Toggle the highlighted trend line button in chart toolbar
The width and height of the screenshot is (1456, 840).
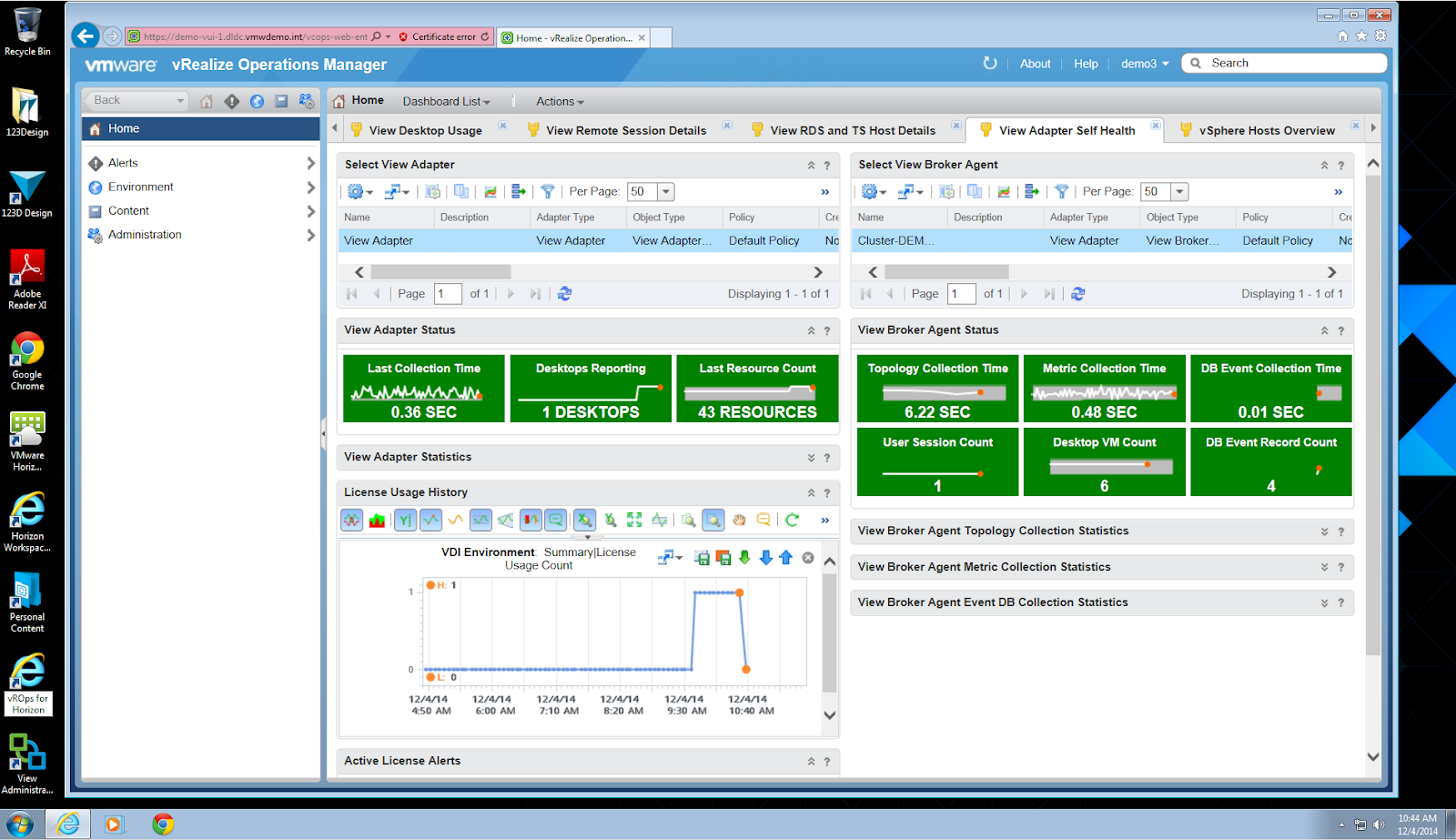(480, 520)
